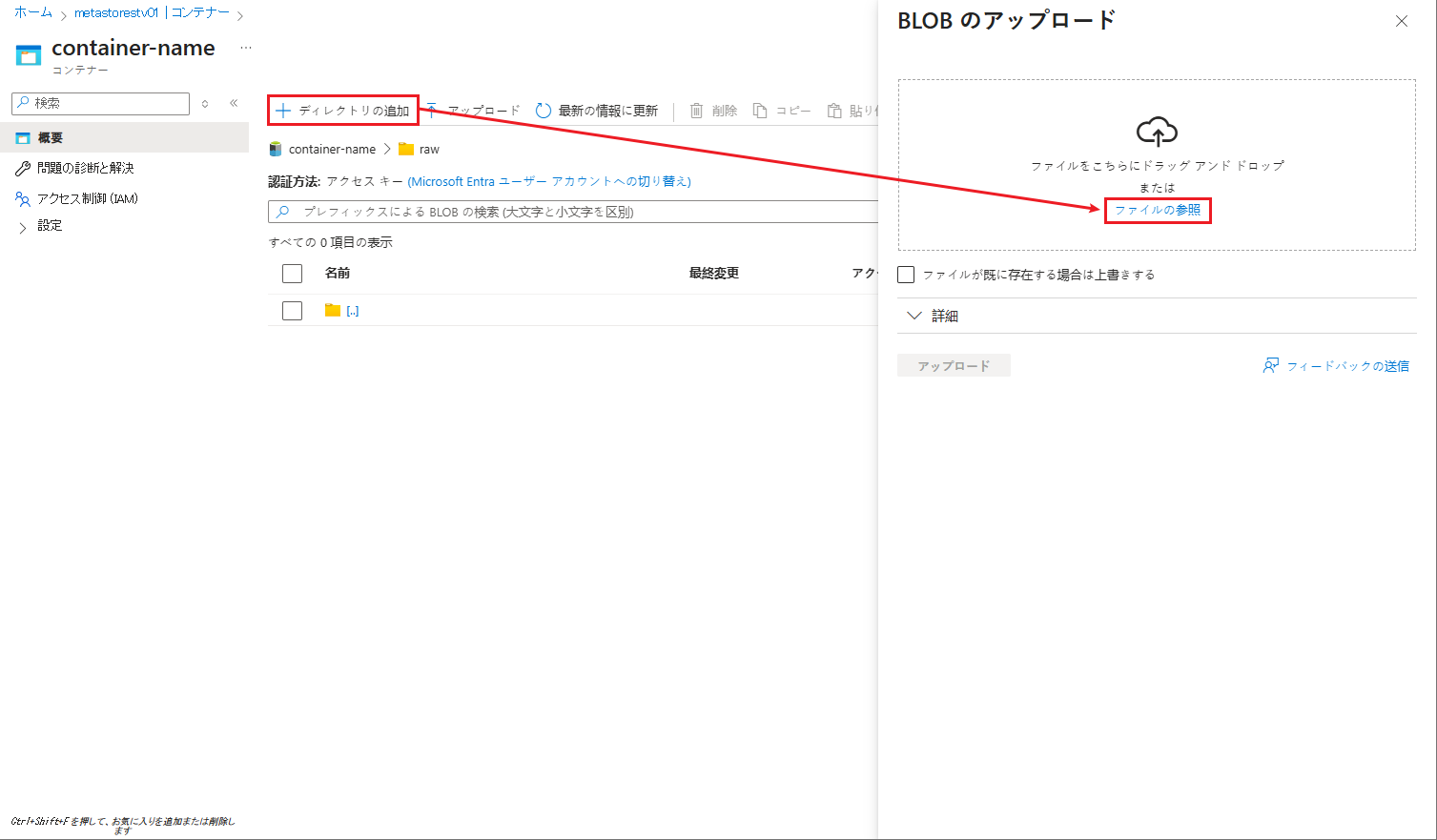Click the collapse sidebar double-chevron icon
This screenshot has height=840, width=1437.
[234, 103]
